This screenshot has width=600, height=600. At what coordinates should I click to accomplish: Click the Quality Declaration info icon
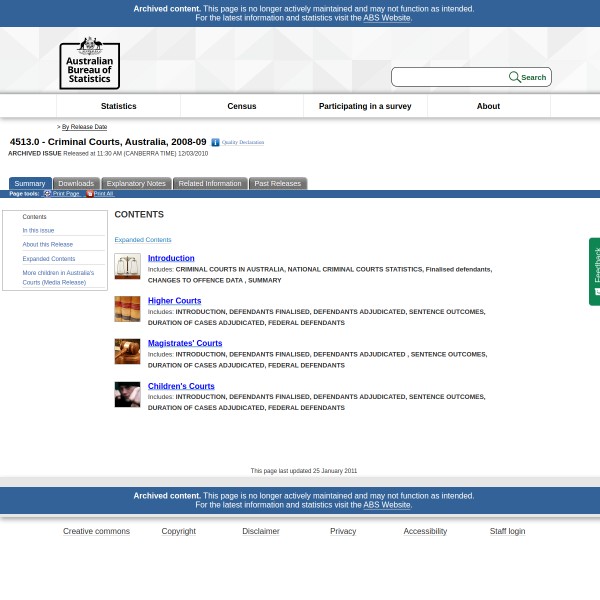pyautogui.click(x=215, y=143)
